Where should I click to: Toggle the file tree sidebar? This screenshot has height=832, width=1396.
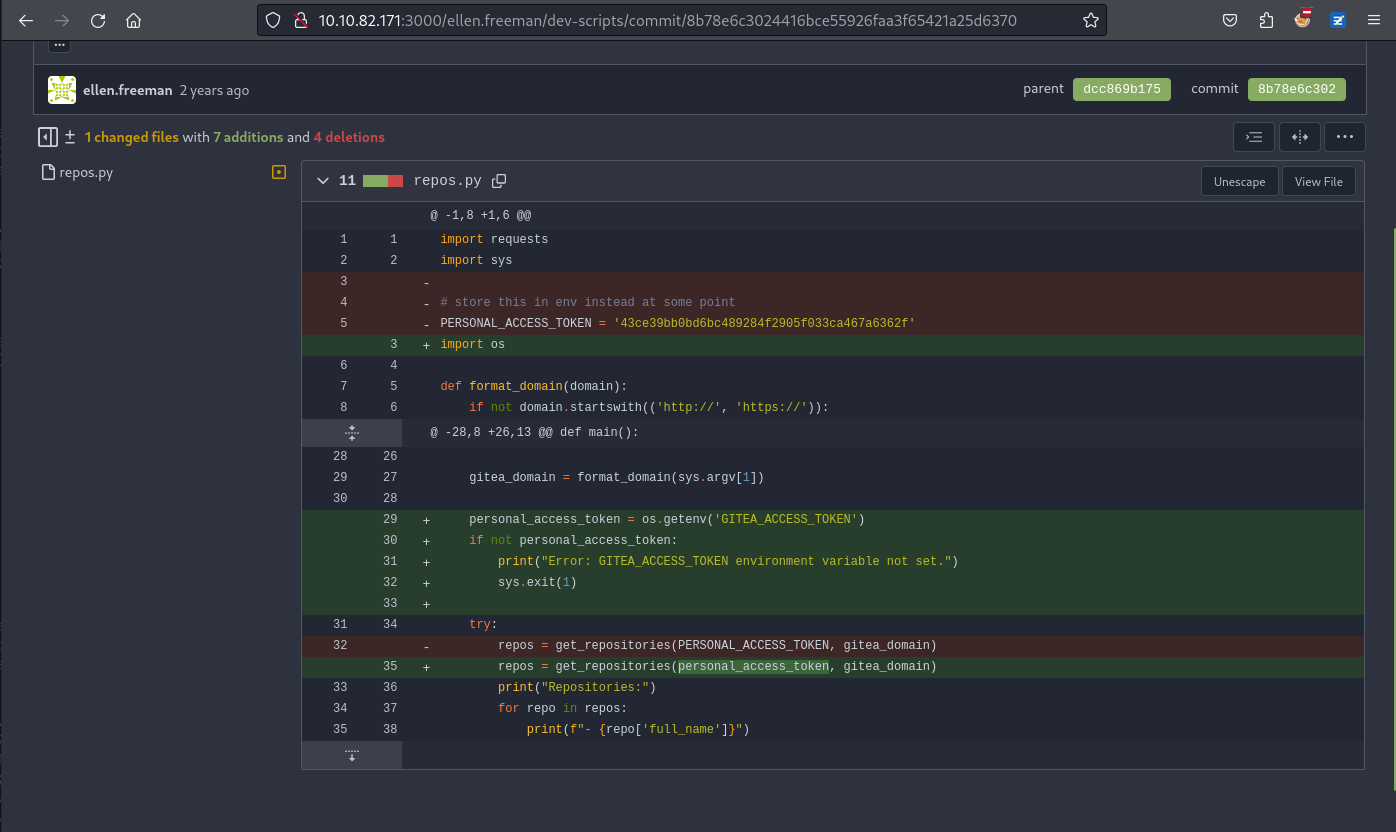coord(47,137)
